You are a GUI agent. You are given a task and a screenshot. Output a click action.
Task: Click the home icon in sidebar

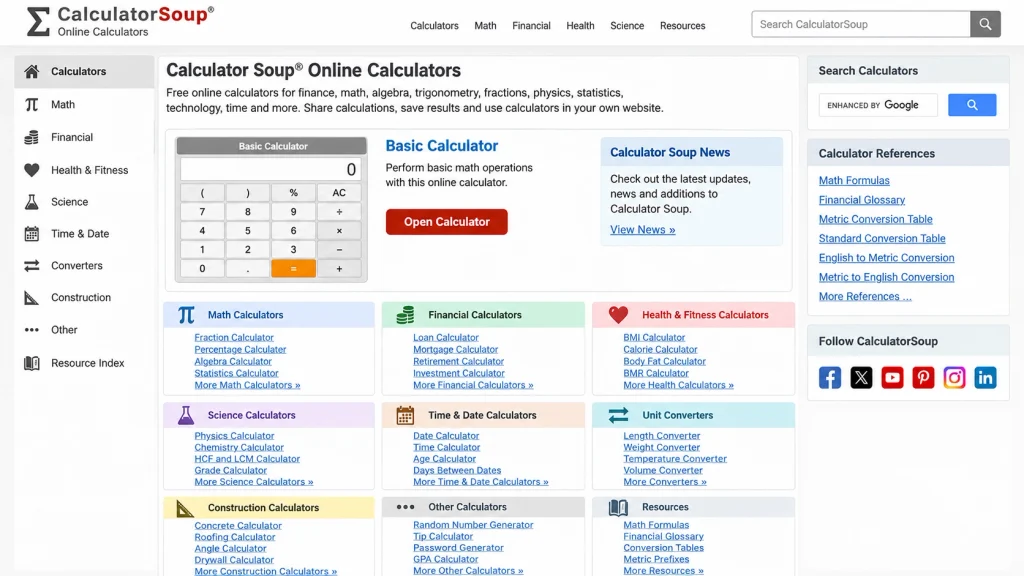31,71
